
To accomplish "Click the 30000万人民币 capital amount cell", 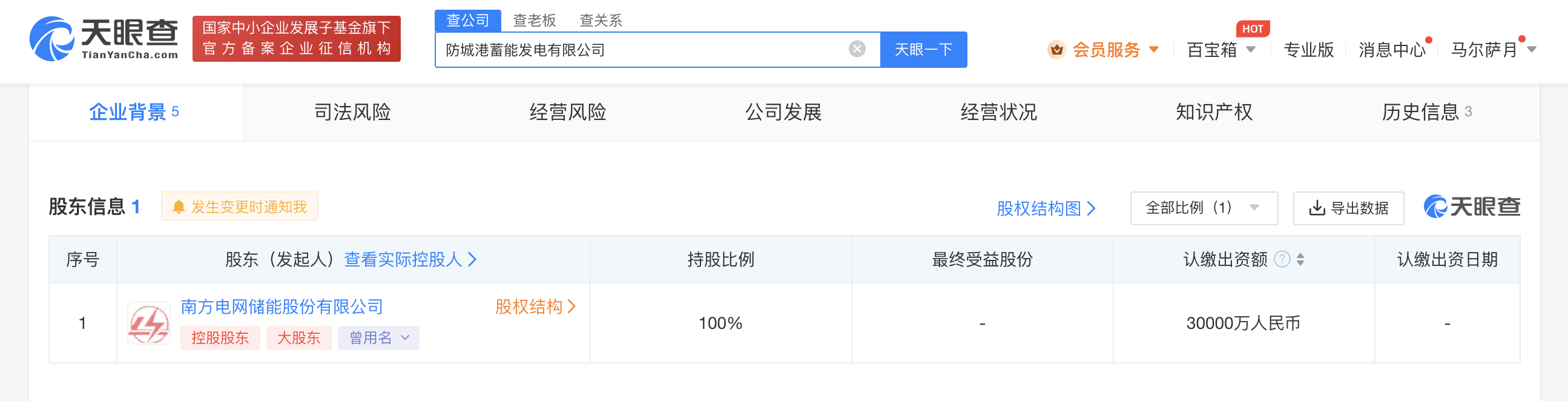I will [1243, 323].
